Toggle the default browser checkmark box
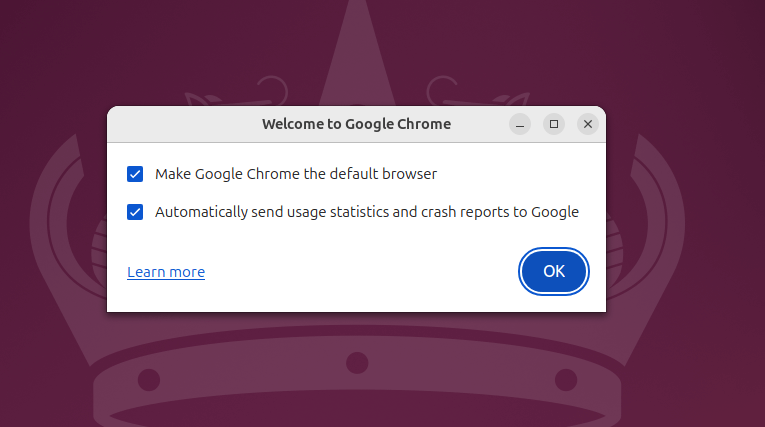765x427 pixels. tap(135, 174)
